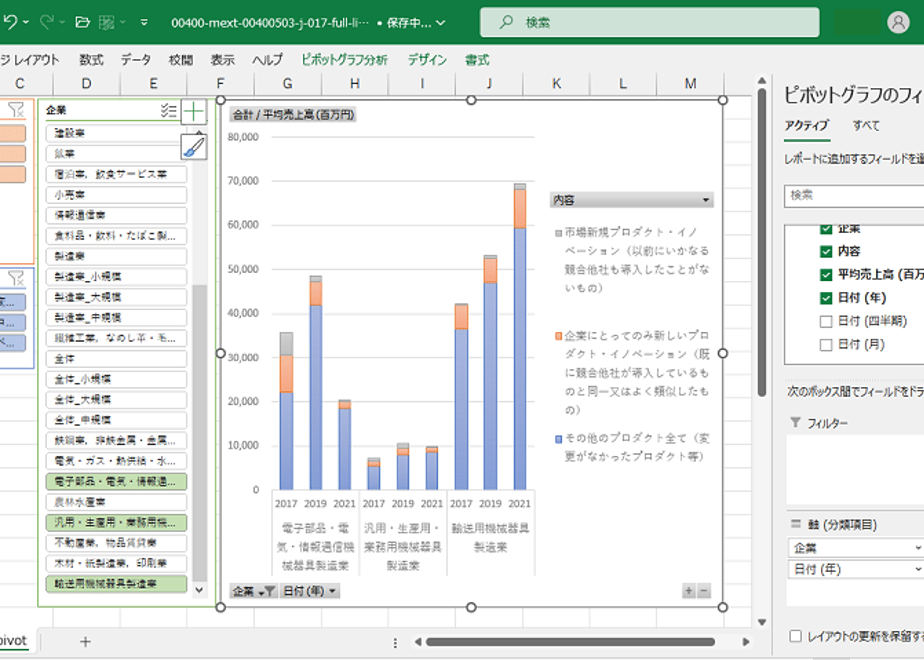Toggle the 内容 field checkbox

pos(826,251)
